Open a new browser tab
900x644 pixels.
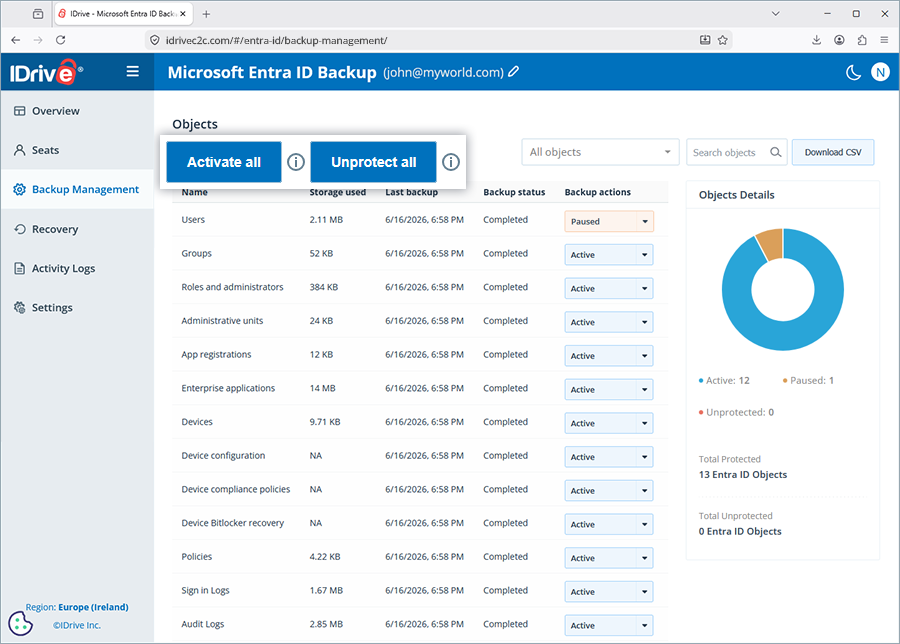pyautogui.click(x=206, y=14)
